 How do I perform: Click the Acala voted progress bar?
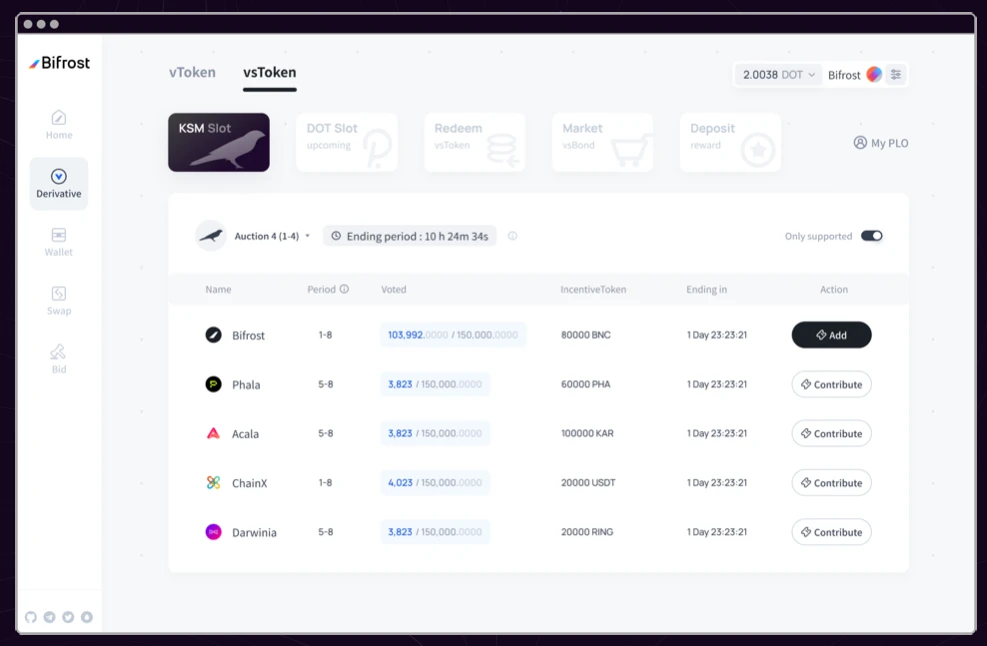[x=435, y=433]
